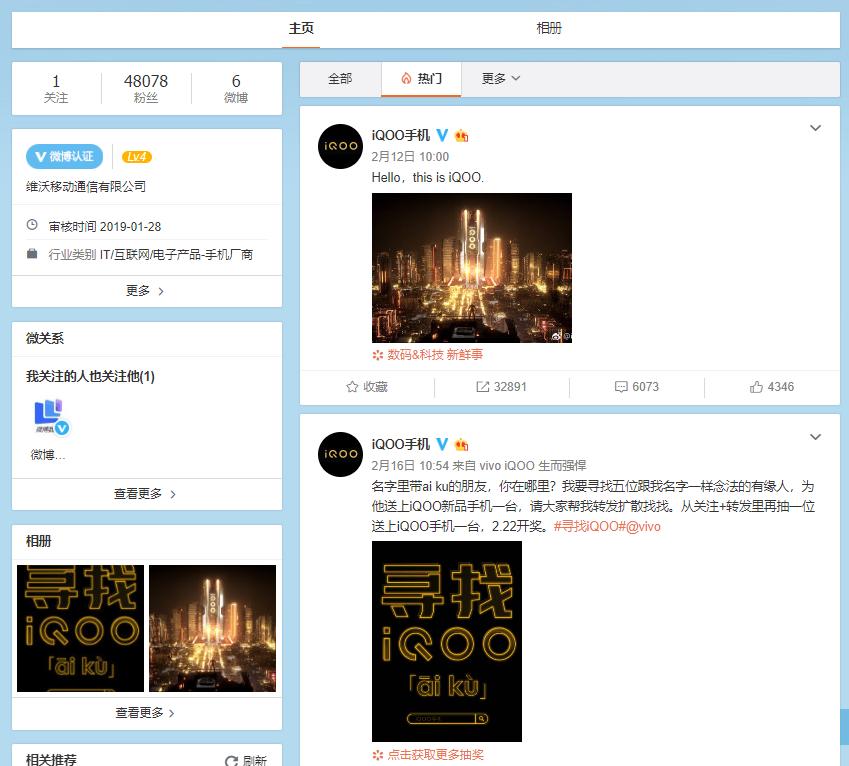Image resolution: width=849 pixels, height=766 pixels.
Task: Open post options chevron on 2月12日 post
Action: [815, 128]
